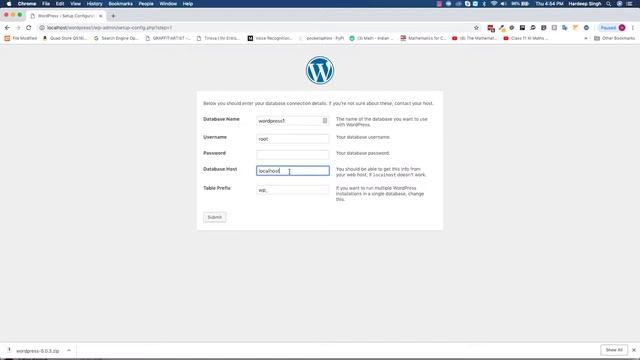
Task: Open the Other Bookmarks folder
Action: coord(615,38)
